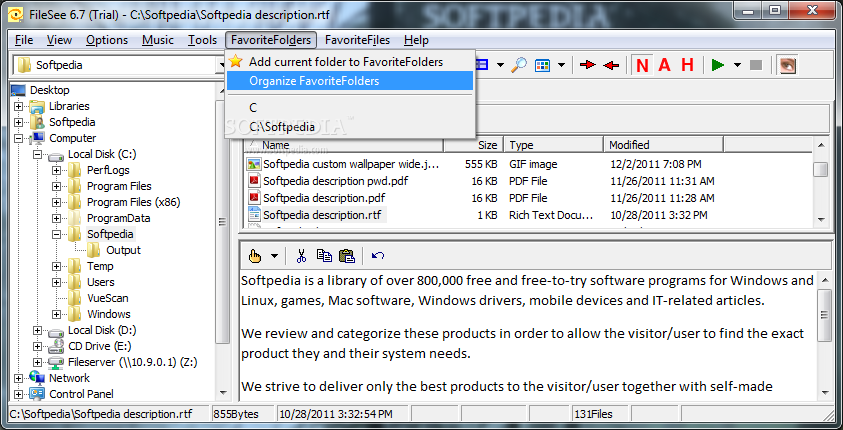Select the C favorite folder entry
Image resolution: width=843 pixels, height=430 pixels.
tap(351, 108)
